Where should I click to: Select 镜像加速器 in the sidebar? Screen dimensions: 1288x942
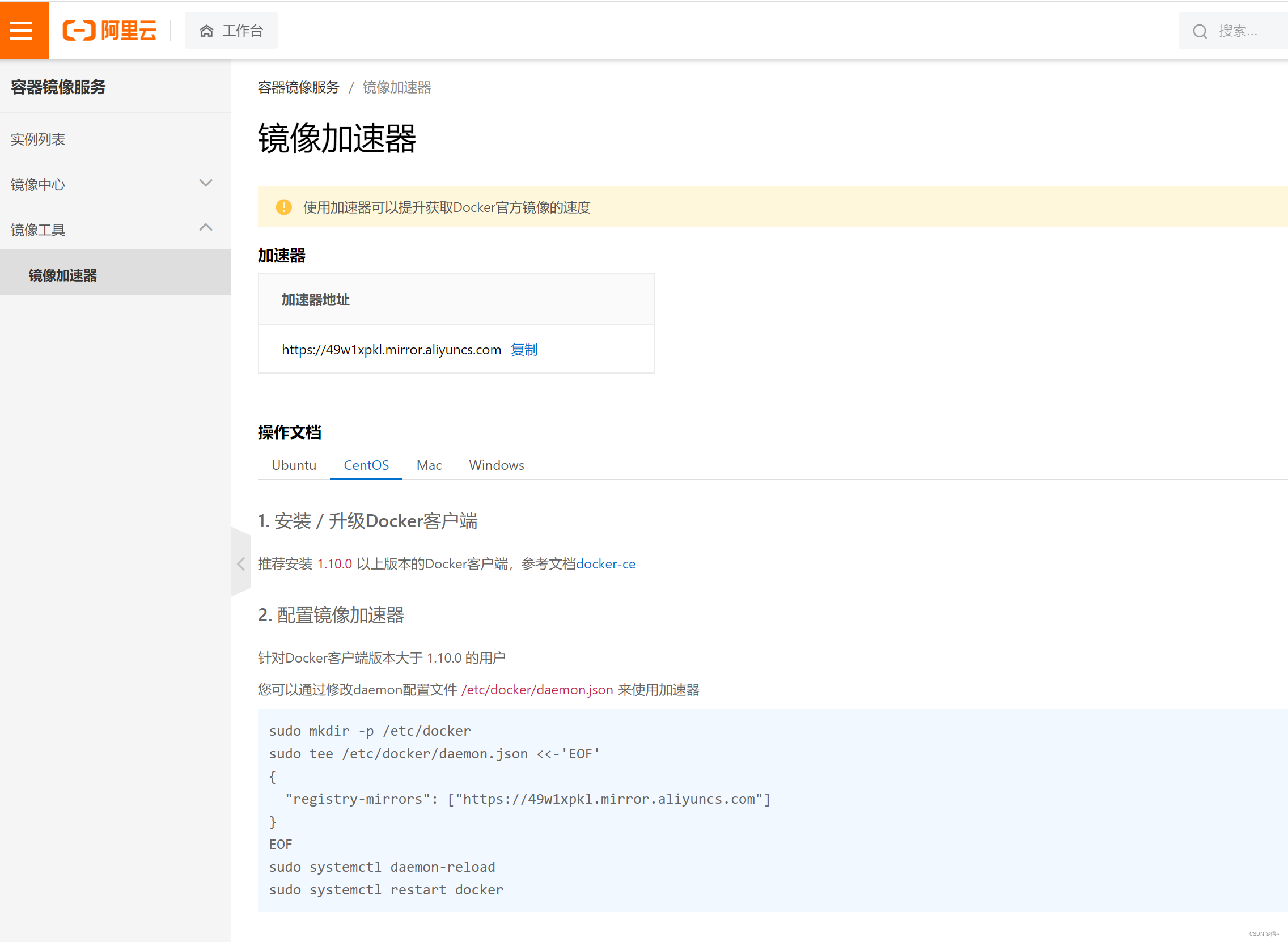click(115, 273)
